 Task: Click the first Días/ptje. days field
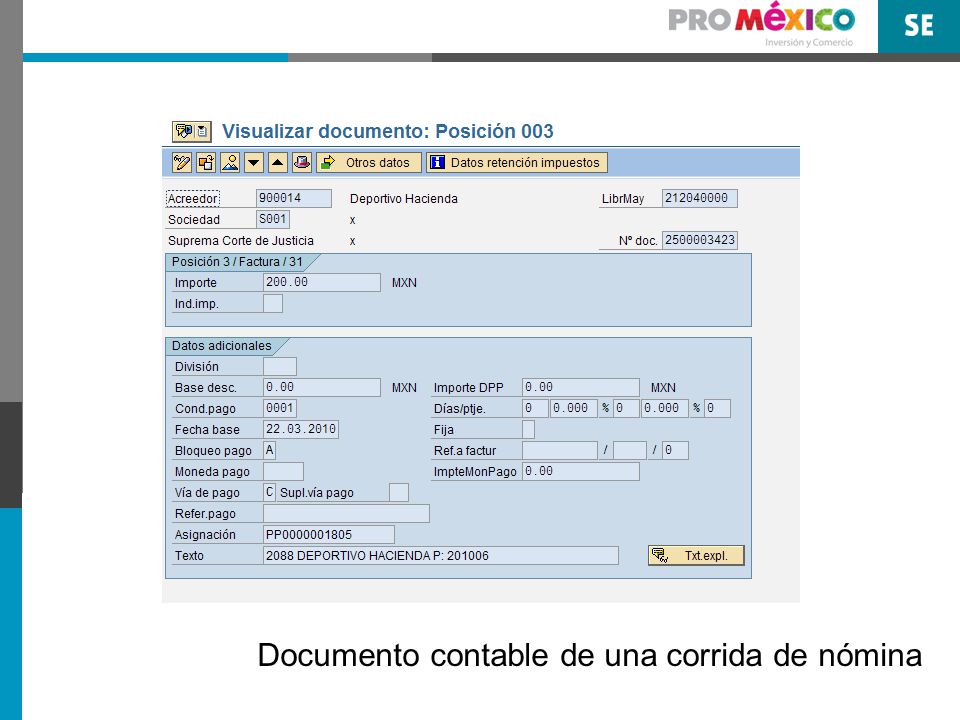coord(535,408)
